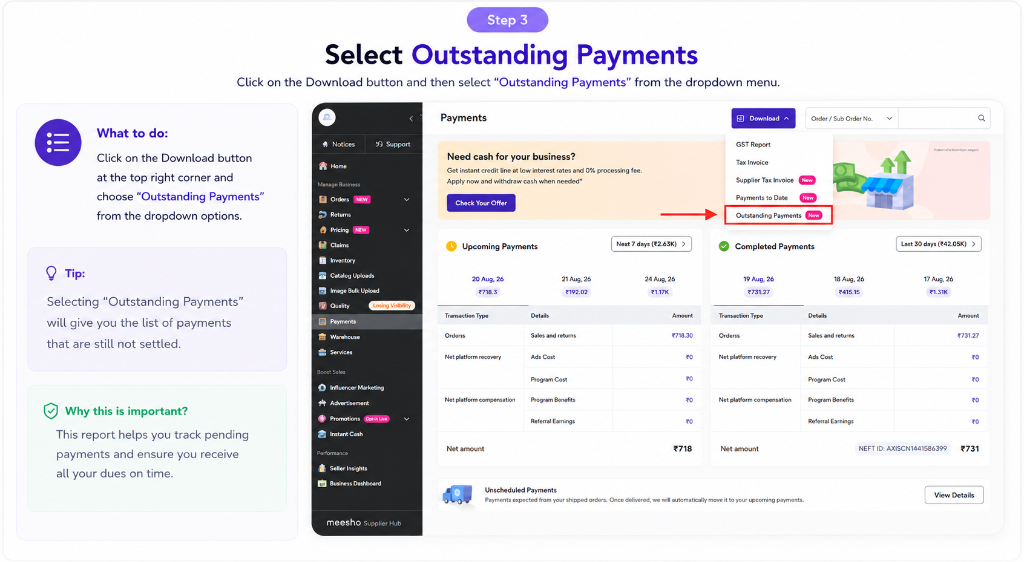Click the search magnifier icon
The height and width of the screenshot is (562, 1024).
(x=981, y=118)
